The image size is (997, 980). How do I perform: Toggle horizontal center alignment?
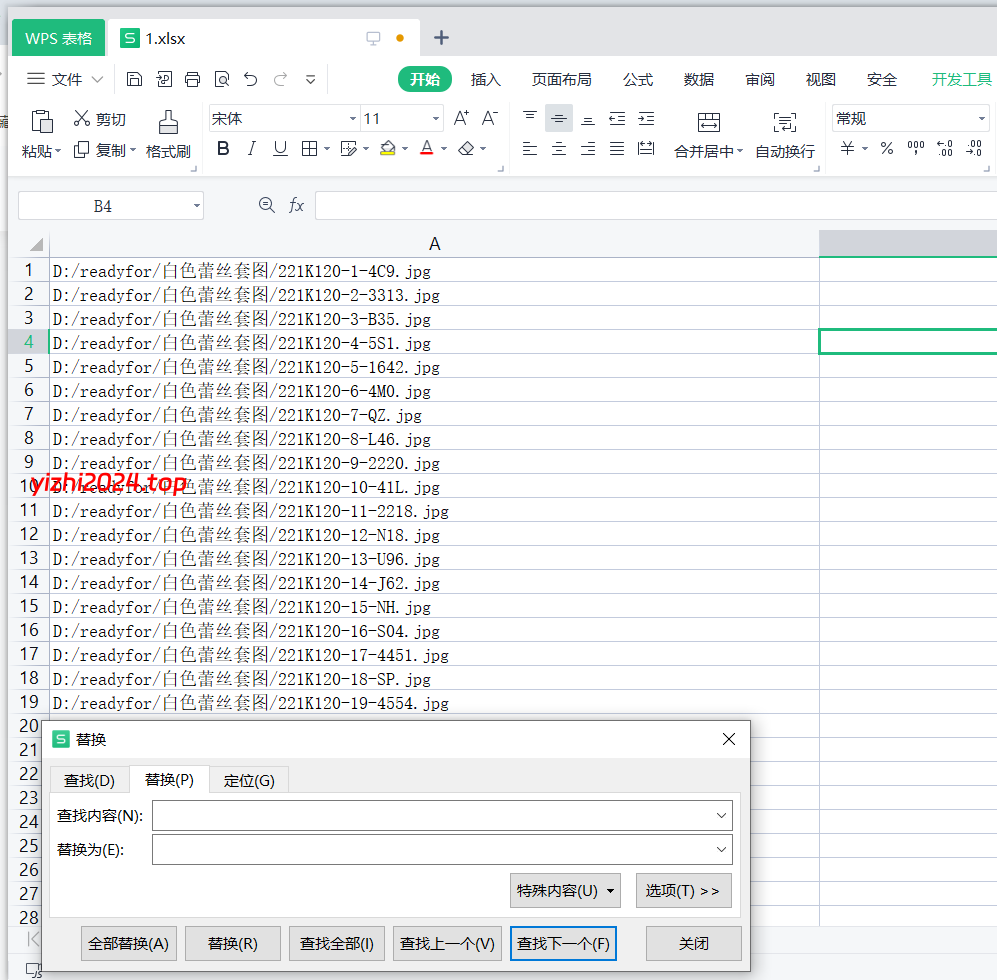tap(559, 149)
